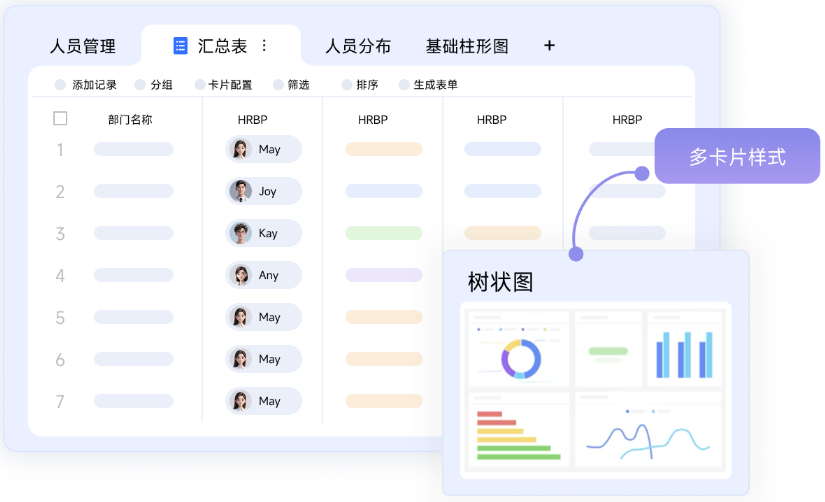Screen dimensions: 825x502
Task: Select the 汇总表 tab
Action: pyautogui.click(x=222, y=46)
